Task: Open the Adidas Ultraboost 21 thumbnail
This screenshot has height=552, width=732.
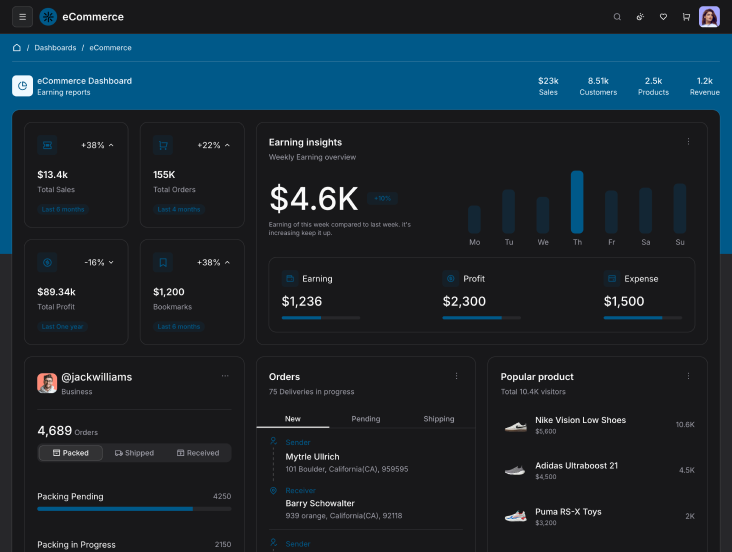Action: tap(515, 470)
